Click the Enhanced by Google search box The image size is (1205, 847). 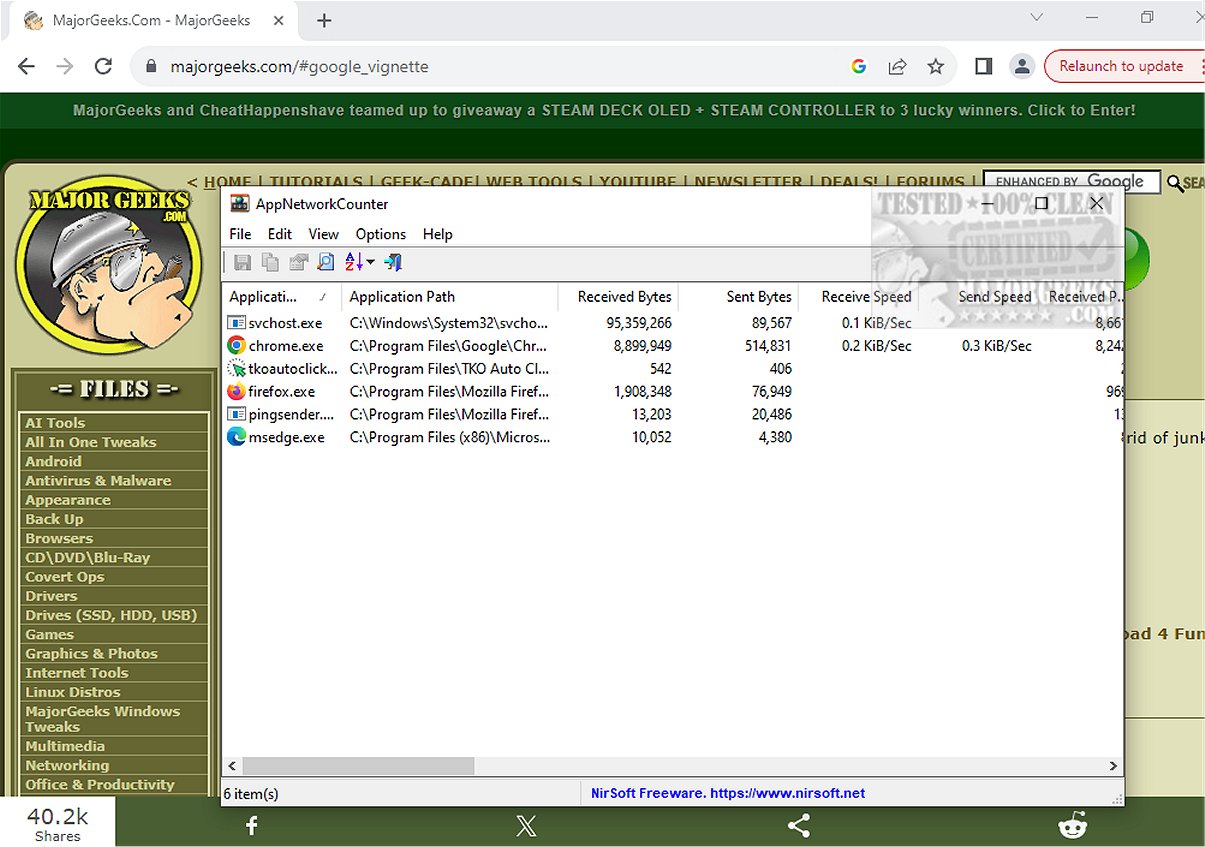[x=1072, y=181]
